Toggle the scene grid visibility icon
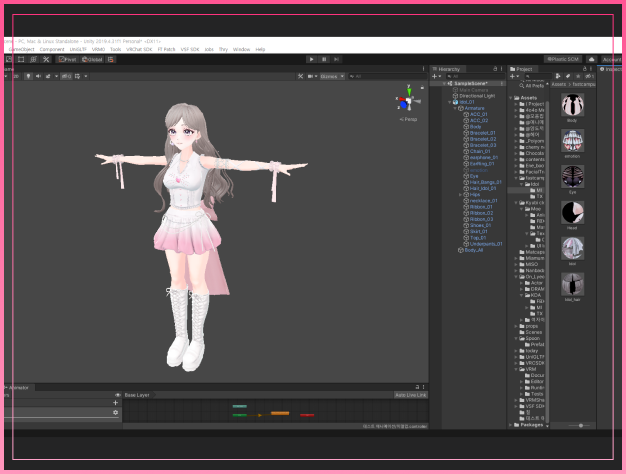 (x=77, y=76)
